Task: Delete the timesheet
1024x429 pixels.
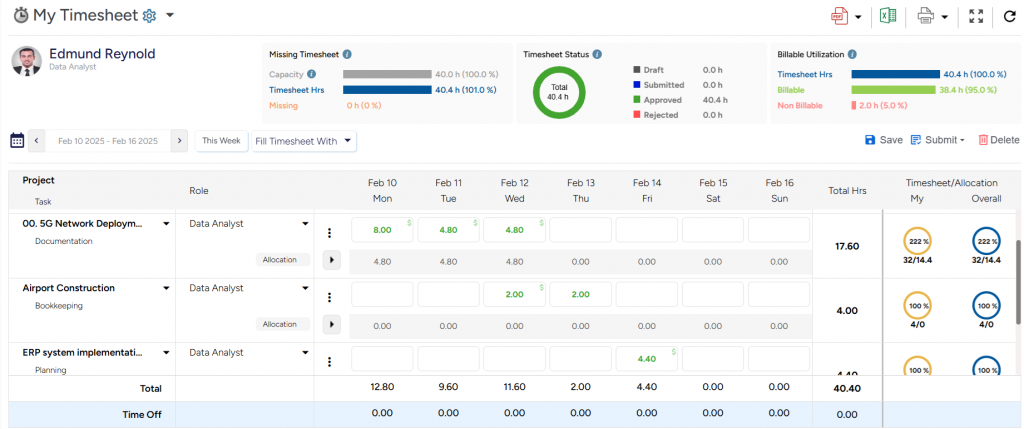Action: pyautogui.click(x=998, y=141)
